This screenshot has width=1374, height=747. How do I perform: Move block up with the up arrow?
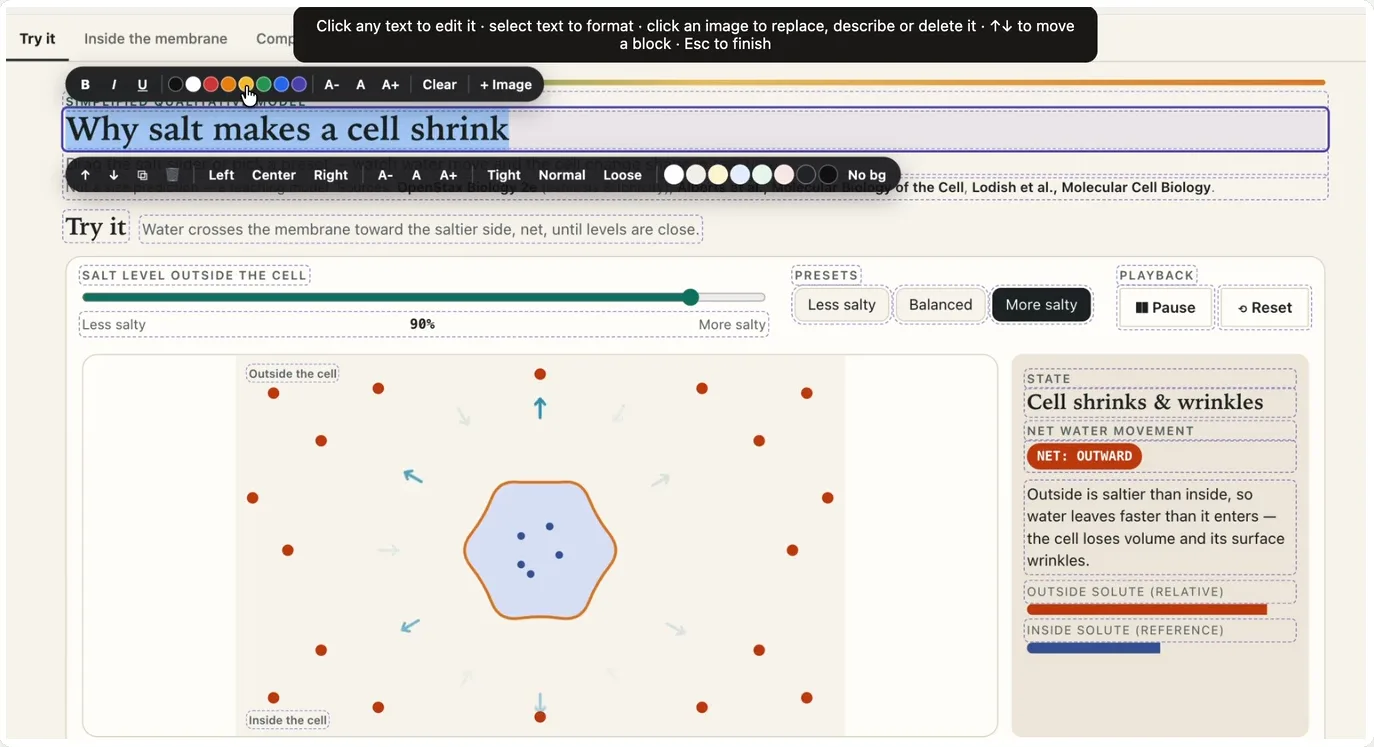85,175
